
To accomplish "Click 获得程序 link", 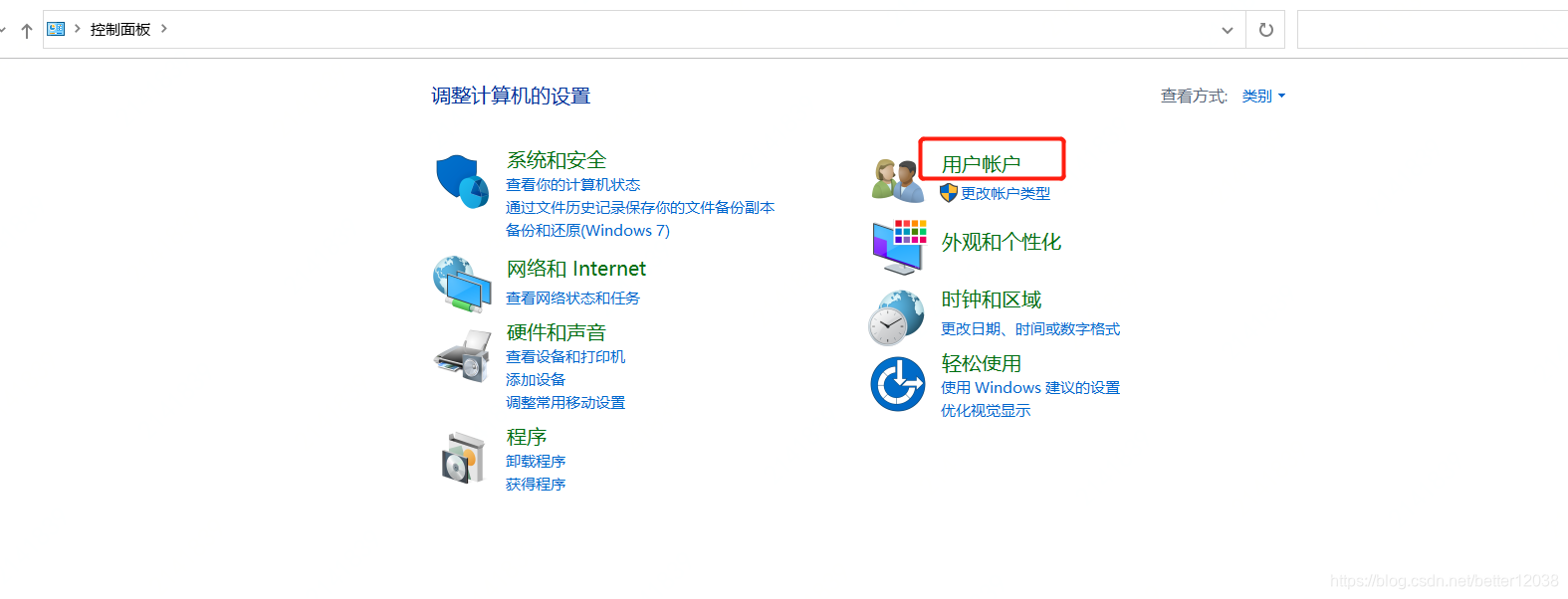I will click(536, 485).
